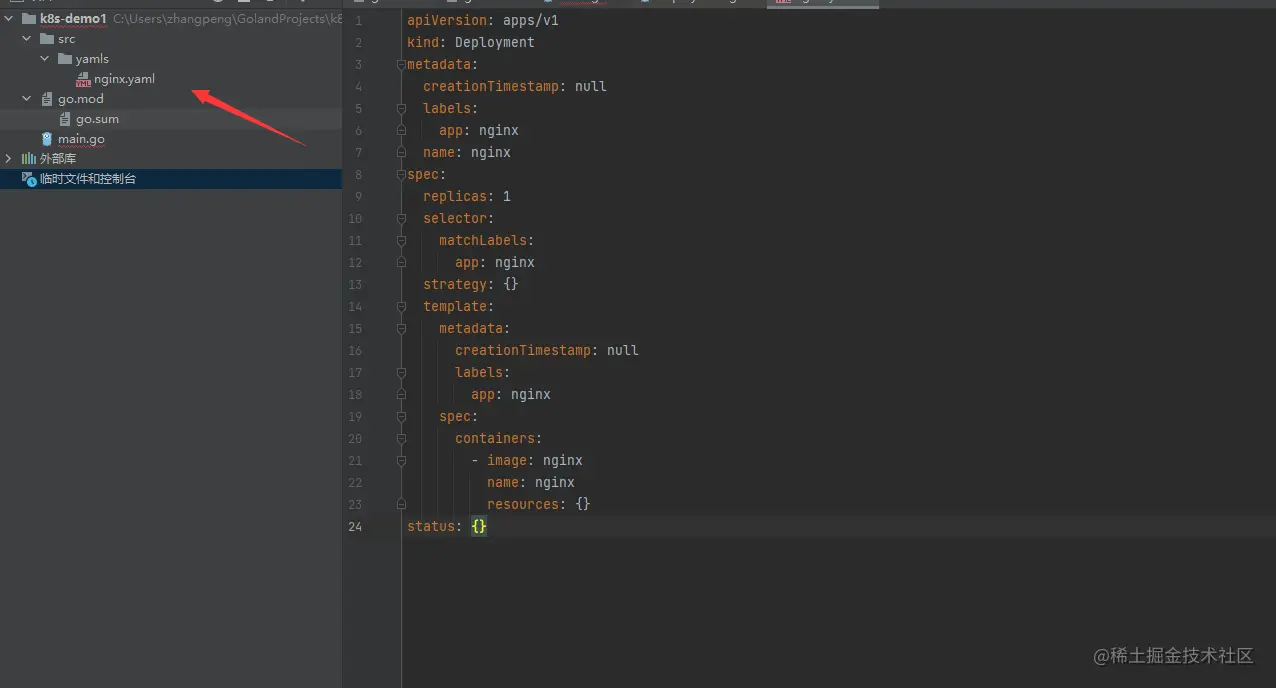Click the src folder icon
This screenshot has width=1276, height=688.
click(47, 39)
